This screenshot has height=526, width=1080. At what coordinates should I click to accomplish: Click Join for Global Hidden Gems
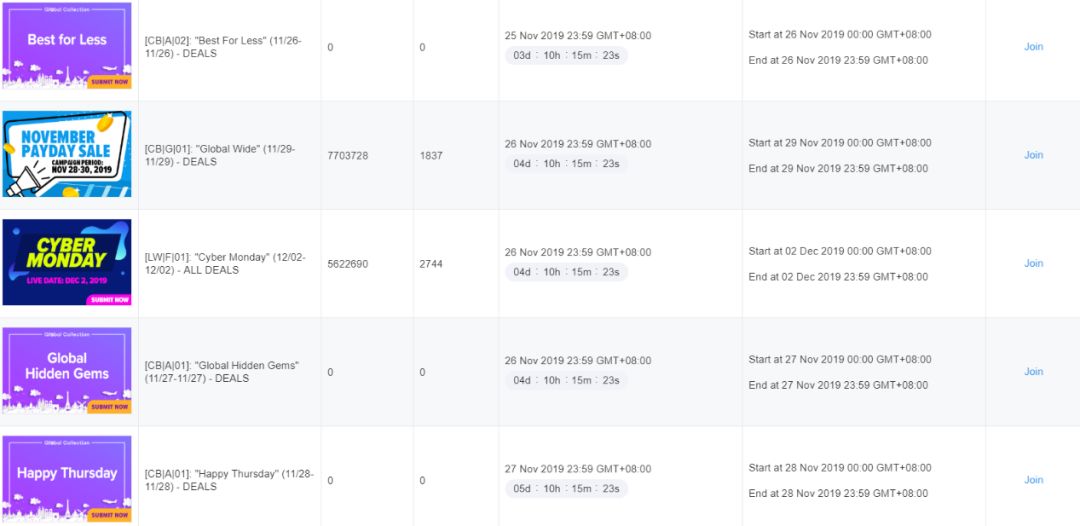point(1033,372)
